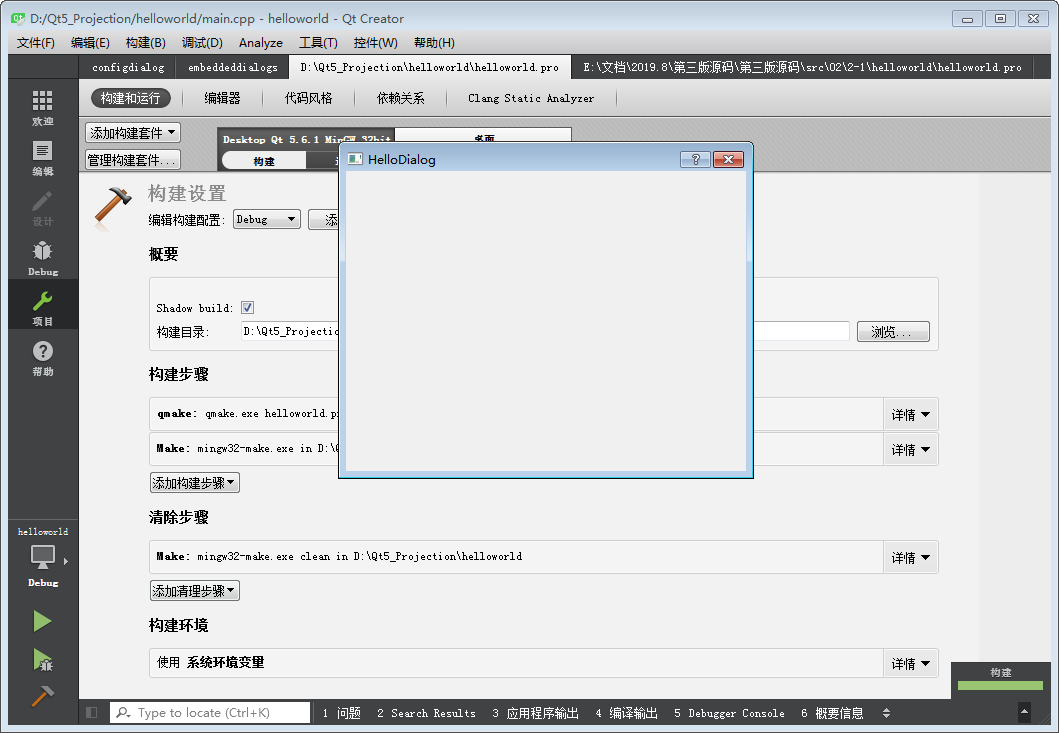
Task: Click the Type to locate search field
Action: pos(210,712)
